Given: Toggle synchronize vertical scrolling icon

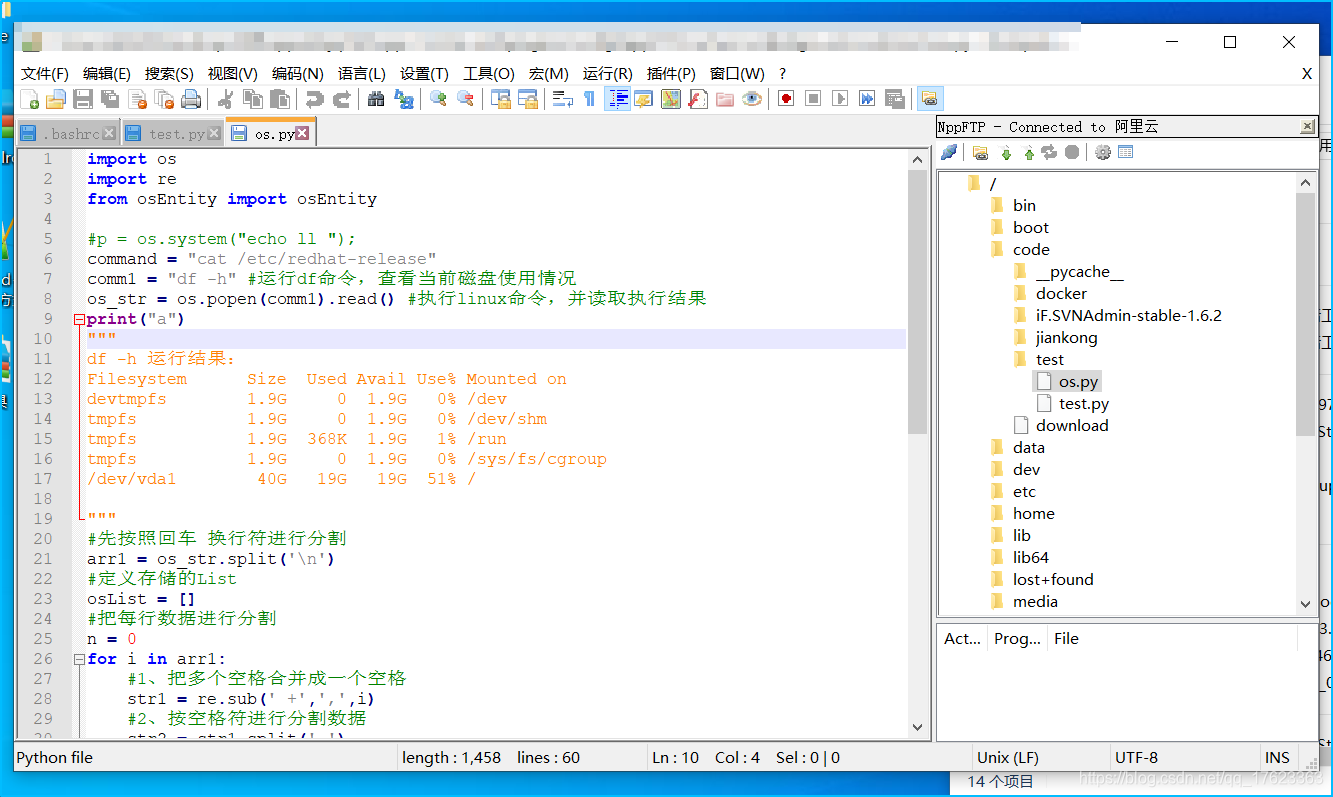Looking at the screenshot, I should (x=500, y=99).
